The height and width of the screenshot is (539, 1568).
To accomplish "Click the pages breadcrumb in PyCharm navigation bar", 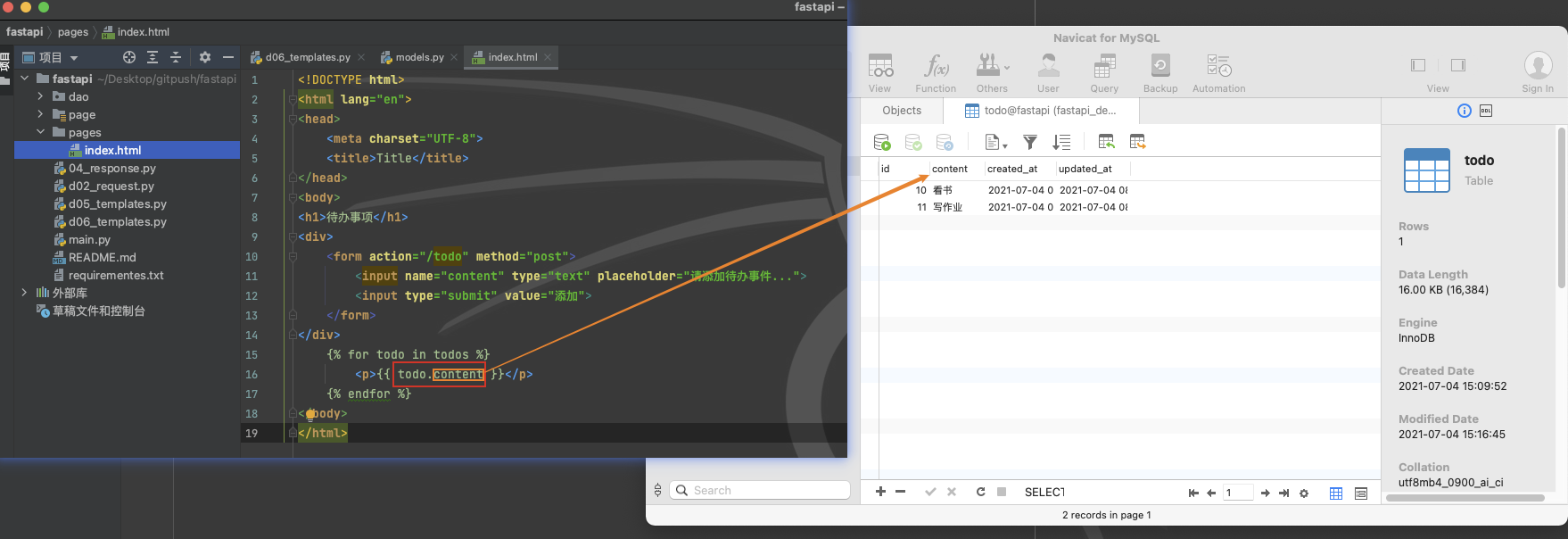I will click(73, 32).
